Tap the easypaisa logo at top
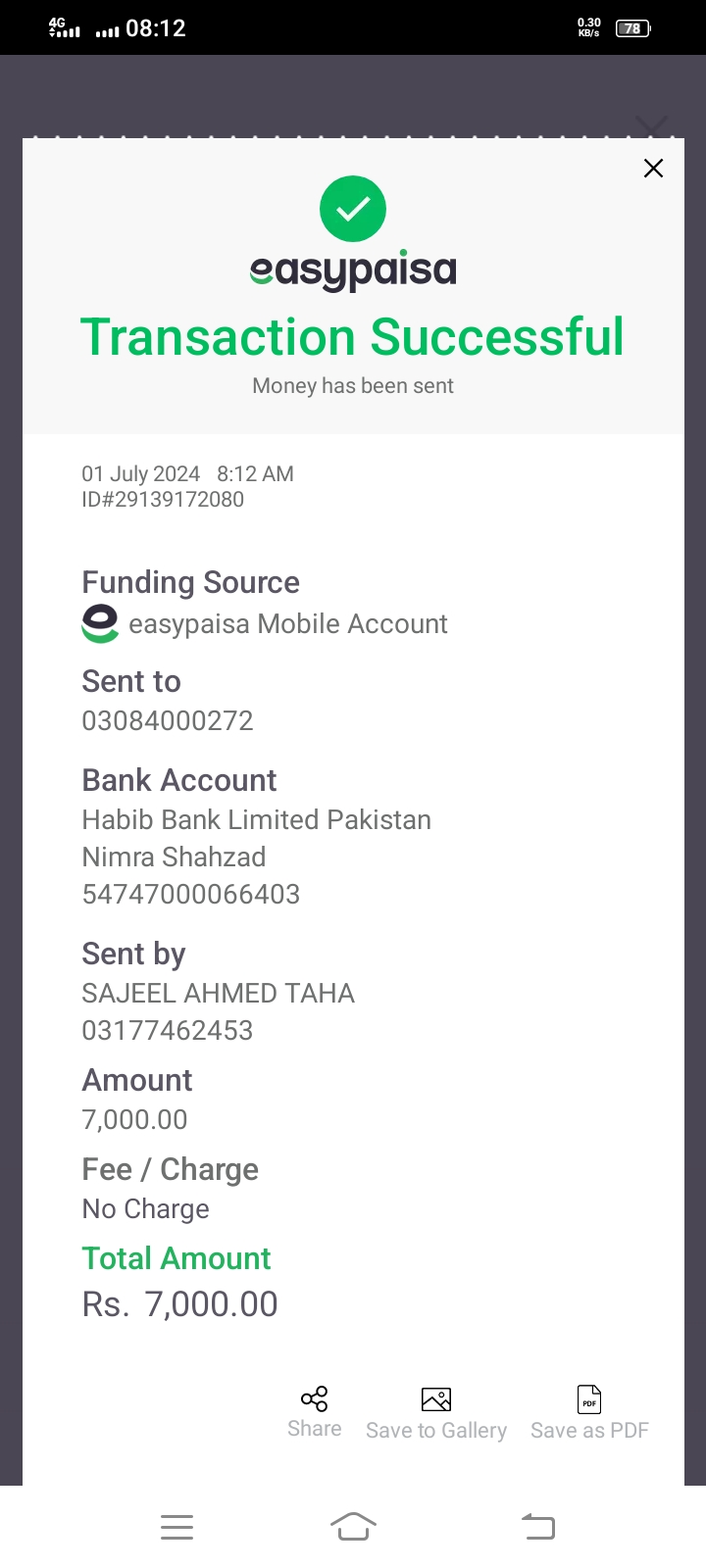Image resolution: width=706 pixels, height=1568 pixels. click(x=353, y=270)
